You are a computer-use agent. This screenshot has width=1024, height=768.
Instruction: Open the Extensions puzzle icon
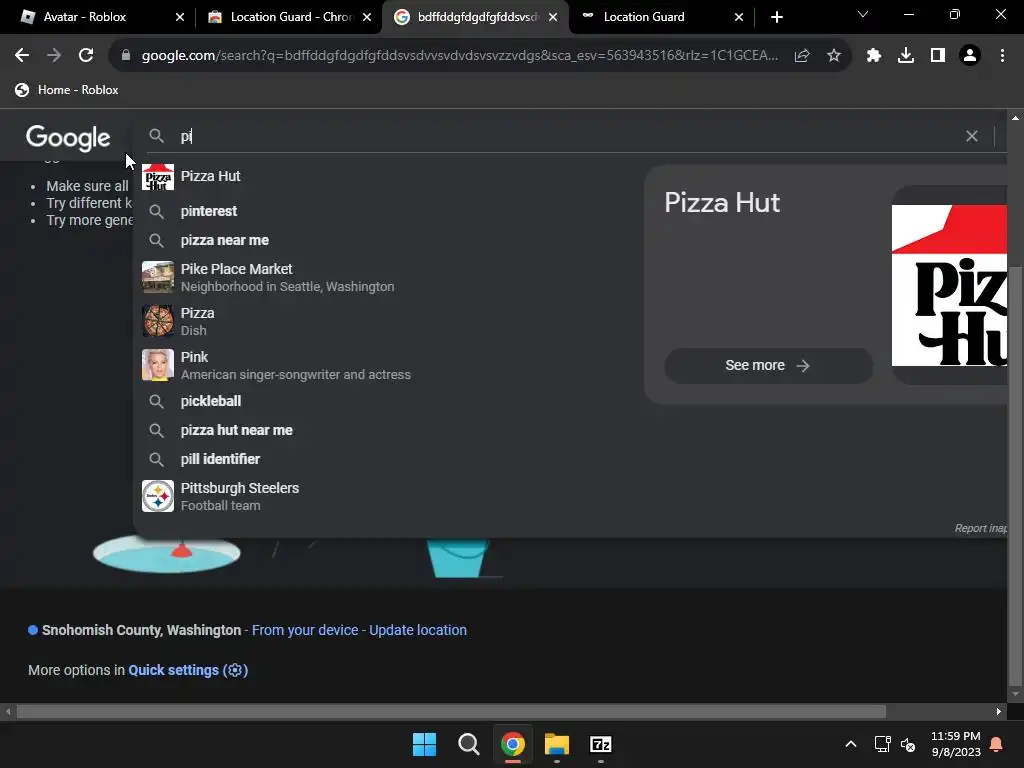coord(874,56)
